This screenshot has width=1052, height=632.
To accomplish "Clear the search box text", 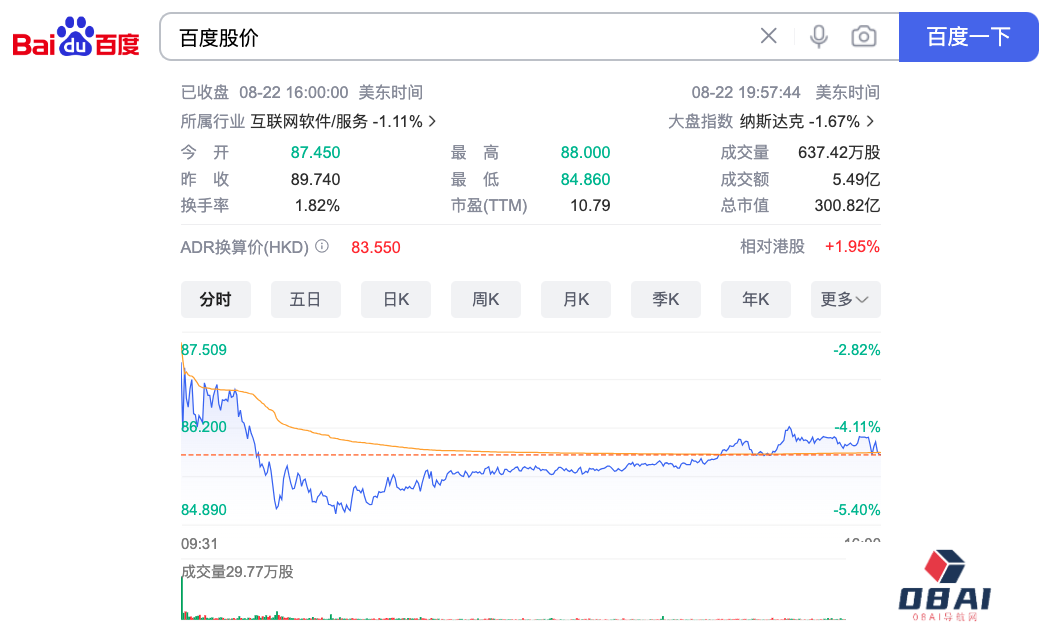I will 768,37.
